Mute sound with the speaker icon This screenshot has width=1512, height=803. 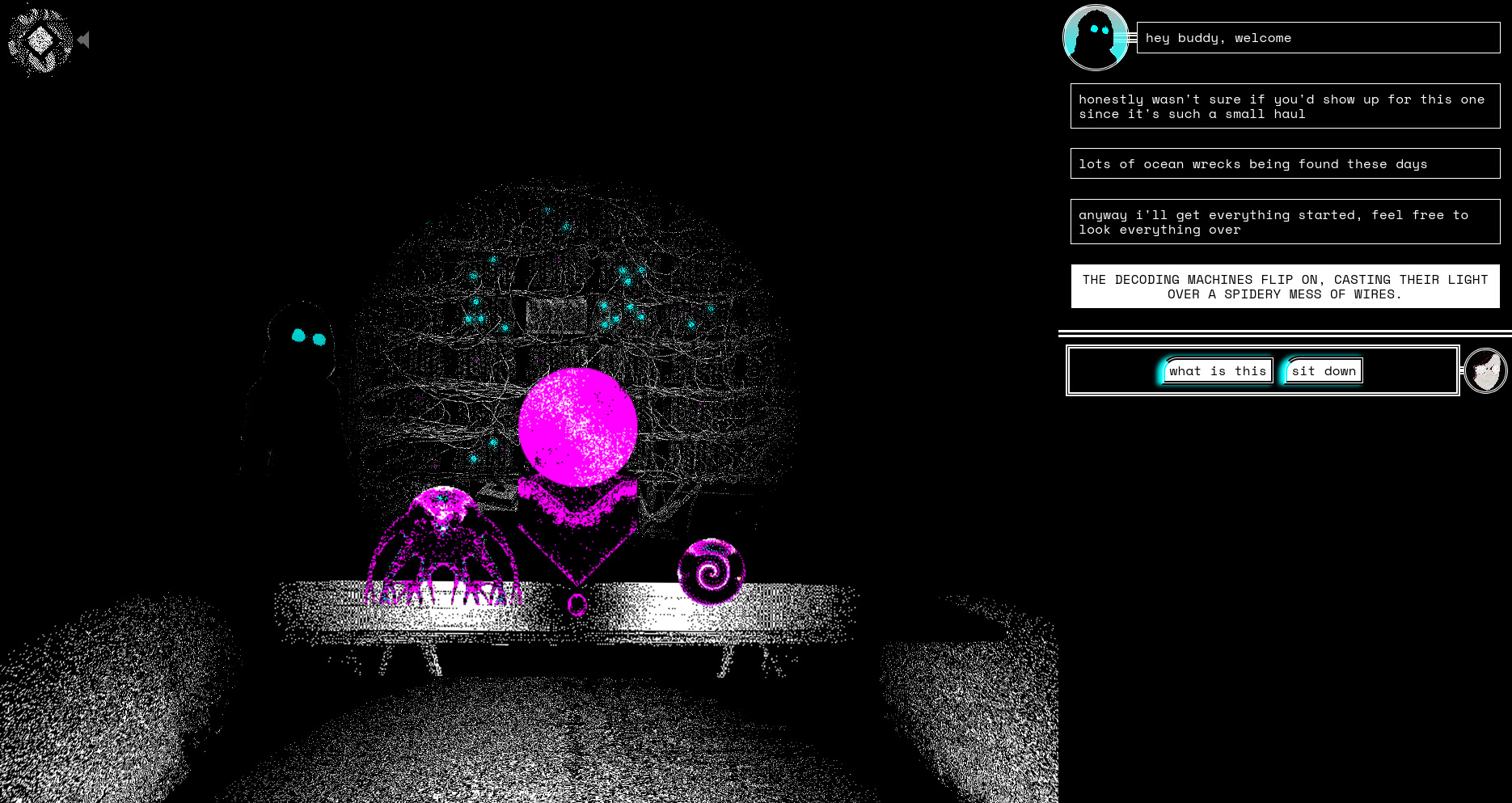(x=83, y=40)
